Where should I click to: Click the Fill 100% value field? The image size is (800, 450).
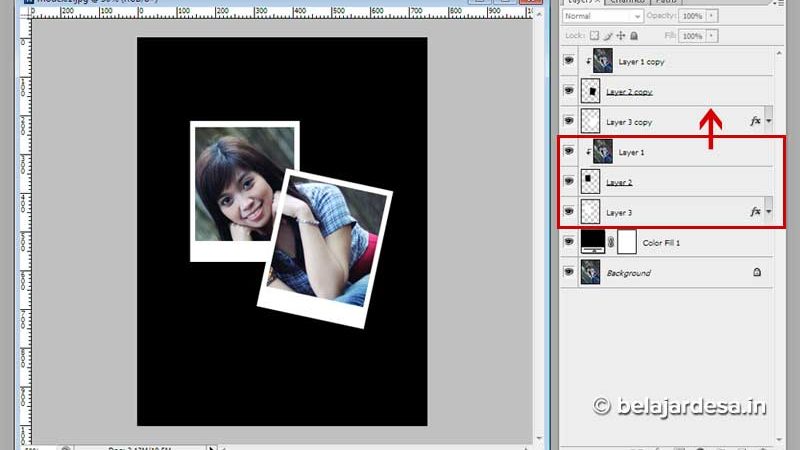pyautogui.click(x=692, y=36)
